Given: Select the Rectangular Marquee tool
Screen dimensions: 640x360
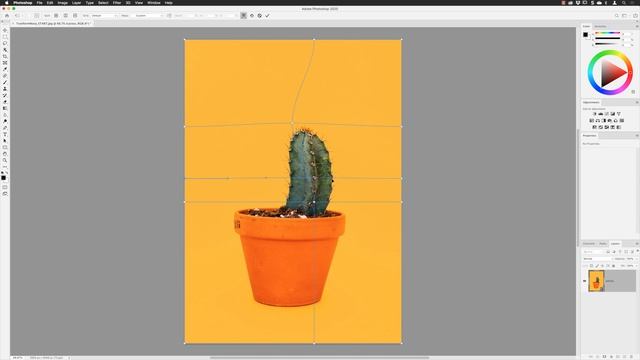Looking at the screenshot, I should (5, 37).
